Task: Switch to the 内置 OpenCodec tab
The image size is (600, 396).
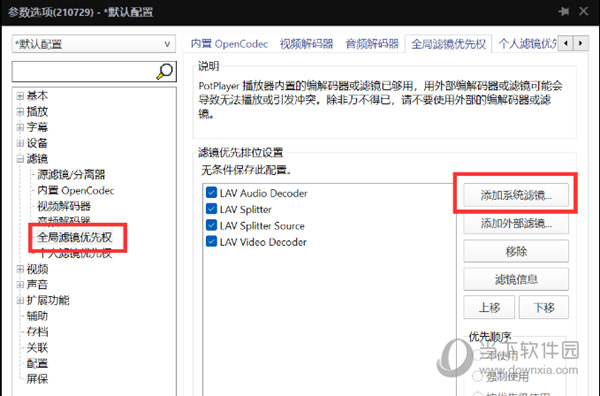Action: (229, 44)
